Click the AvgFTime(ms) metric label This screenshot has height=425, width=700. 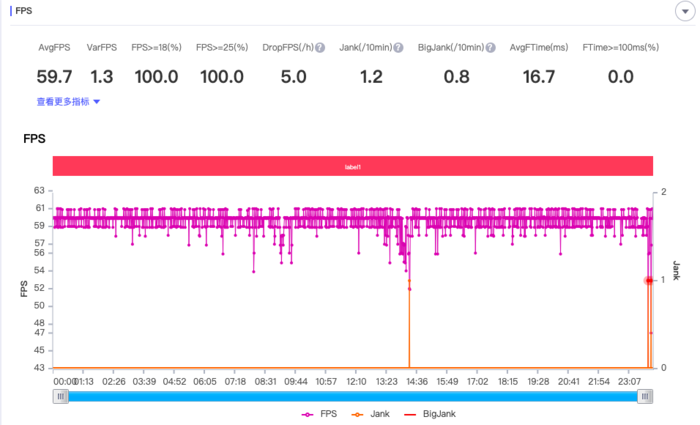tap(539, 48)
